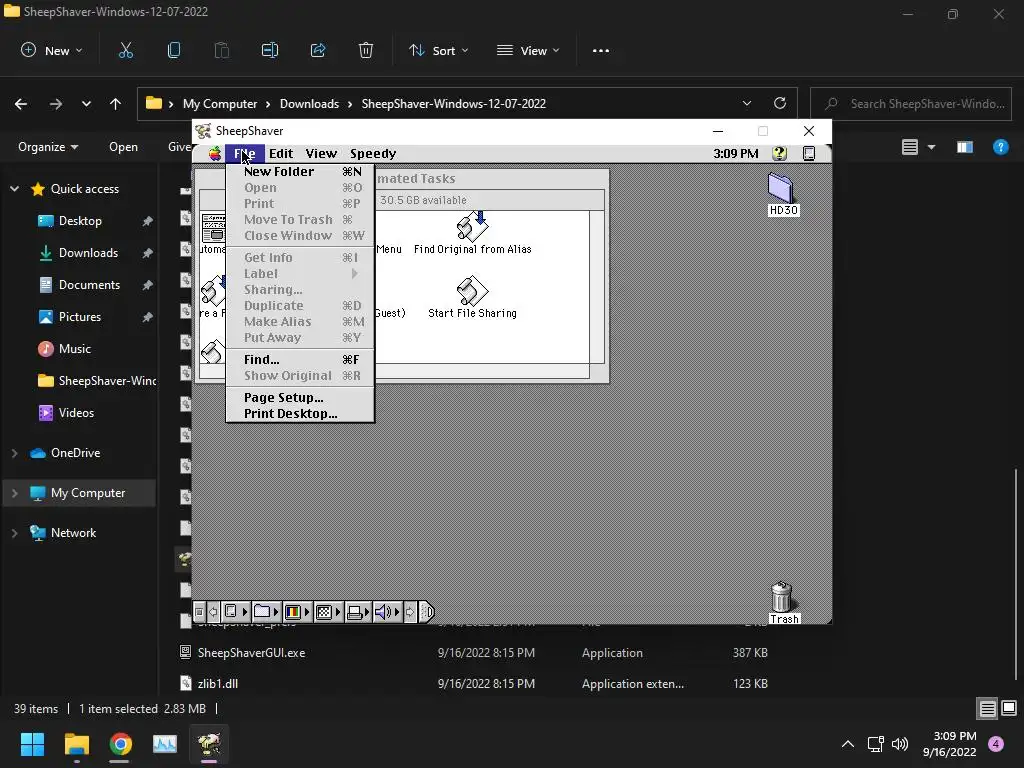1024x768 pixels.
Task: Click the Copy icon in Explorer toolbar
Action: click(174, 50)
